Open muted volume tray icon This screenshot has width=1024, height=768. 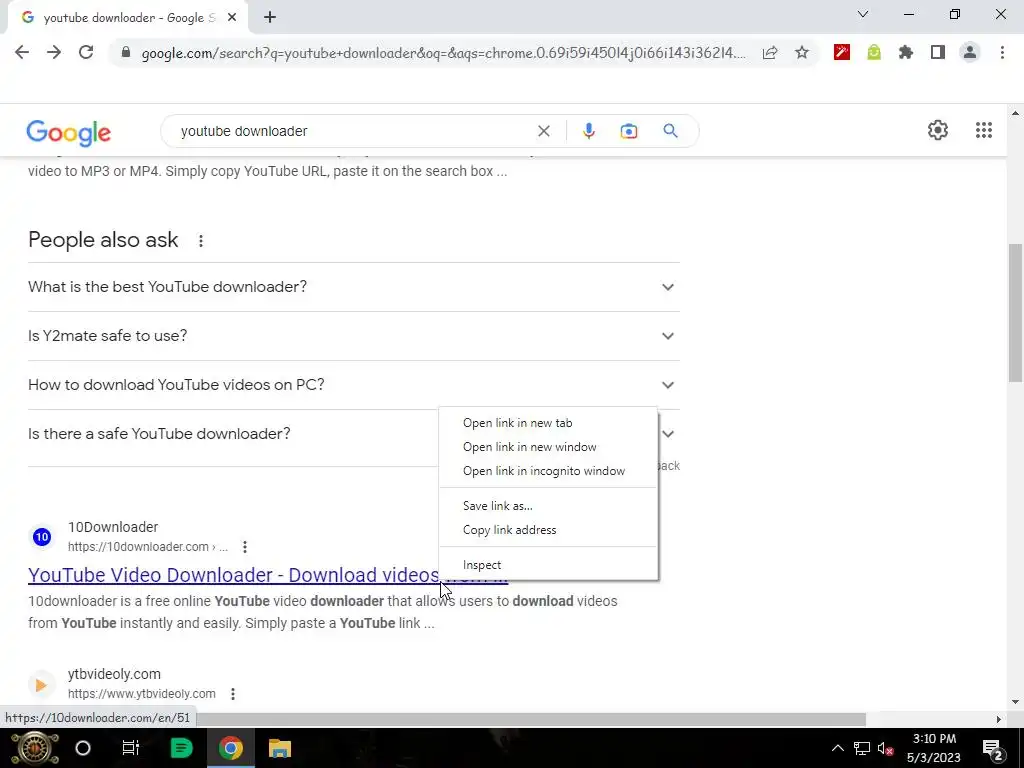tap(886, 748)
